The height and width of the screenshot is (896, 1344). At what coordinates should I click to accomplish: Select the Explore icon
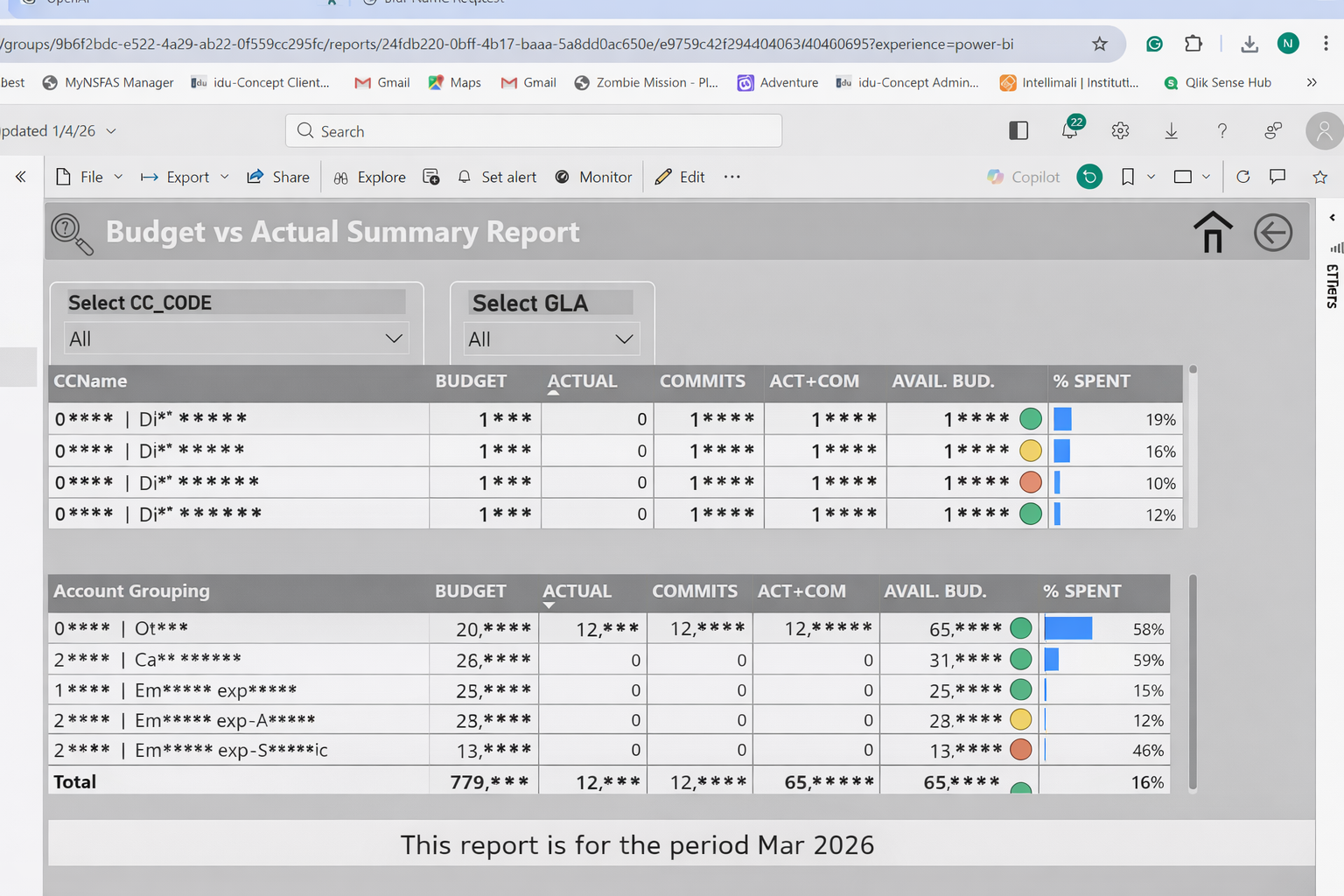click(369, 177)
